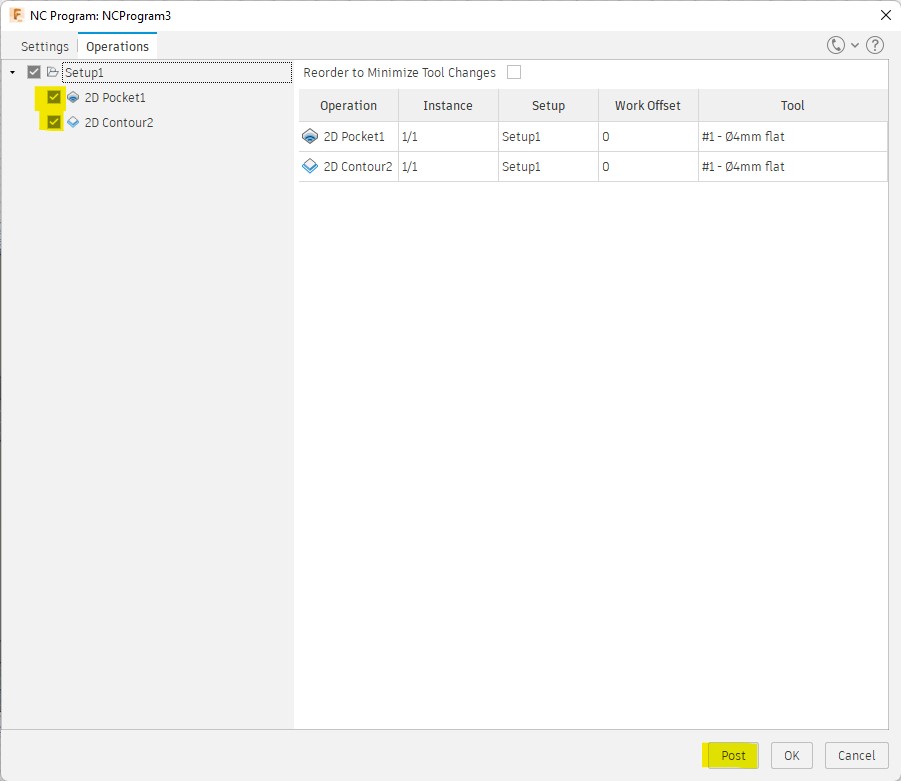This screenshot has width=901, height=781.
Task: Click the OK button
Action: (791, 756)
